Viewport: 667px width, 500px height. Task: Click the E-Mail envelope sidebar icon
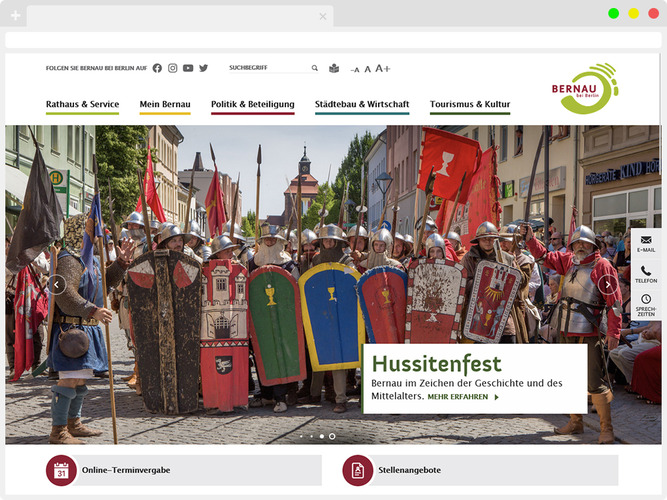click(646, 240)
